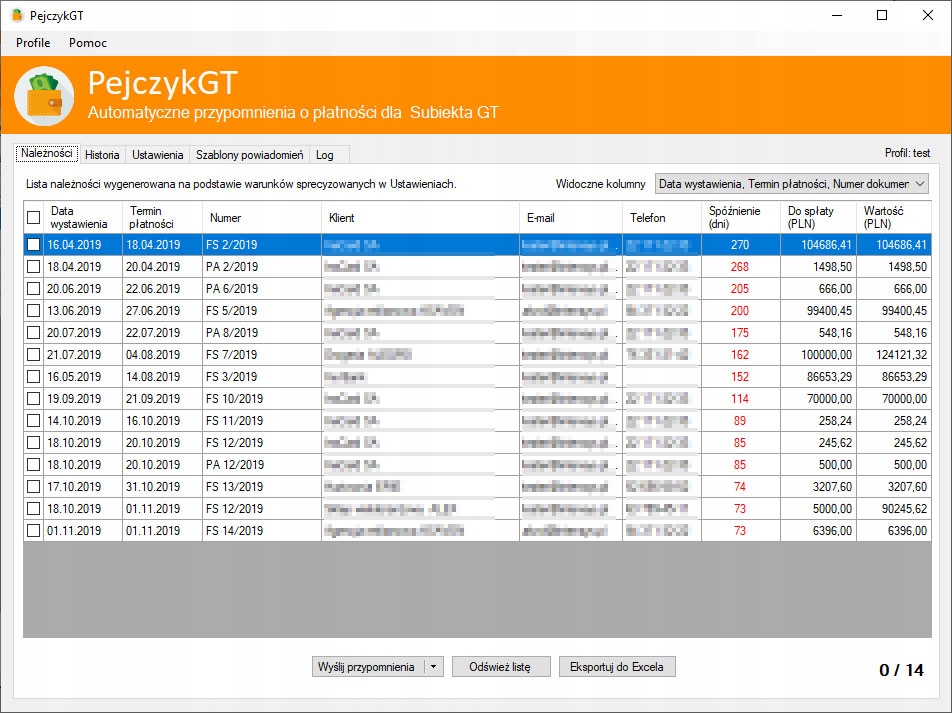Viewport: 952px width, 713px height.
Task: Switch to the Historia tab
Action: tap(102, 155)
